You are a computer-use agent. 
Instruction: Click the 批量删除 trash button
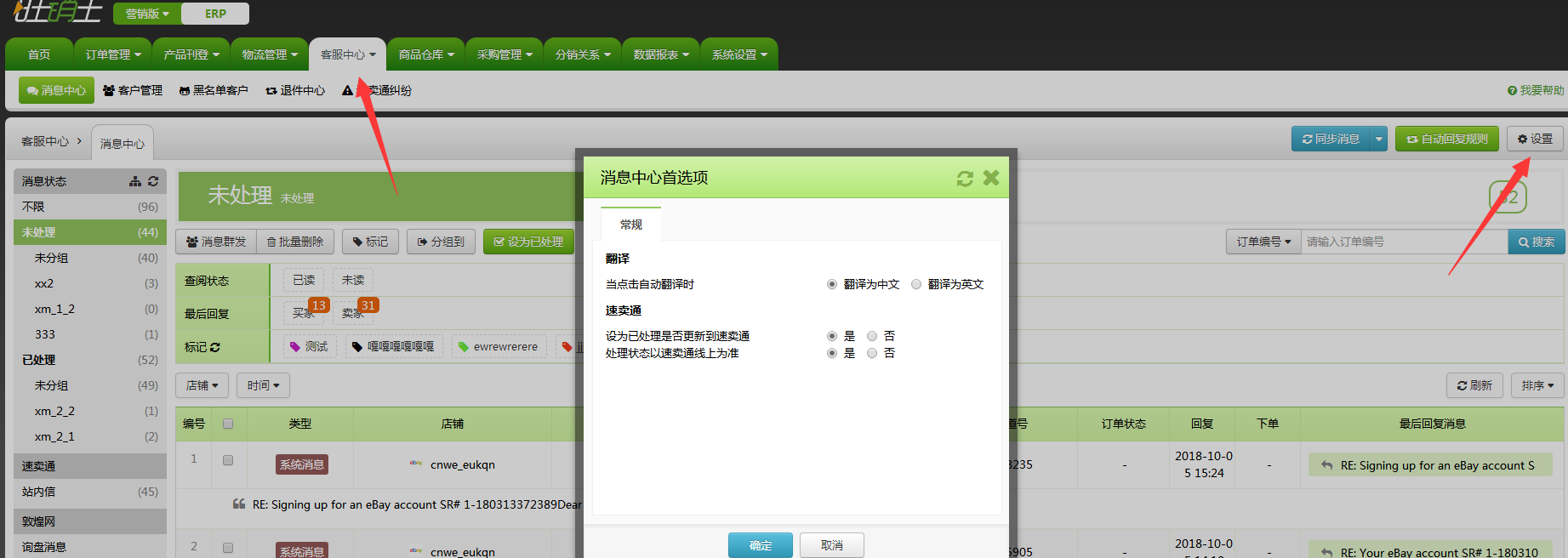pyautogui.click(x=295, y=242)
